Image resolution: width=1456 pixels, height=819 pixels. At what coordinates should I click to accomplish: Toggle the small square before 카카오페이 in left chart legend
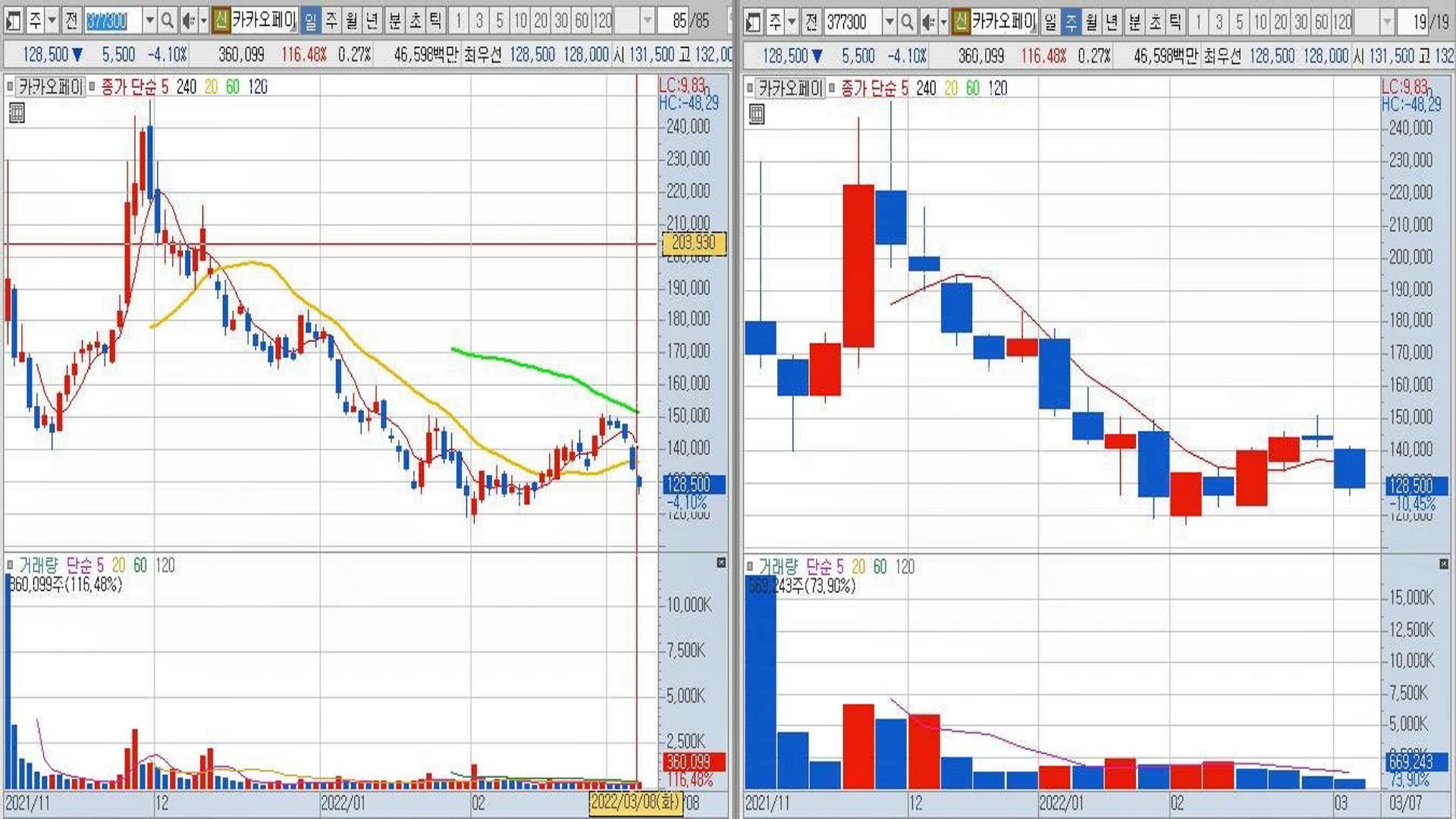click(11, 86)
